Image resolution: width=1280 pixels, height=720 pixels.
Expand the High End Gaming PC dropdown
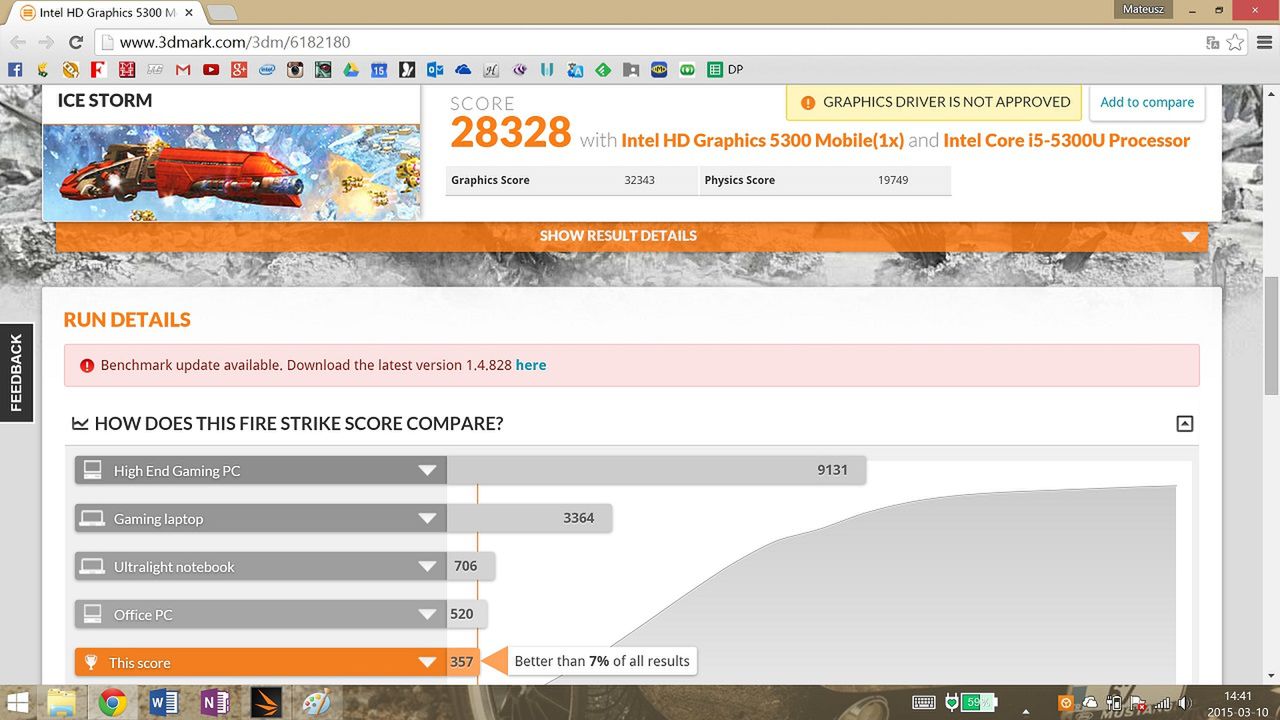tap(427, 471)
